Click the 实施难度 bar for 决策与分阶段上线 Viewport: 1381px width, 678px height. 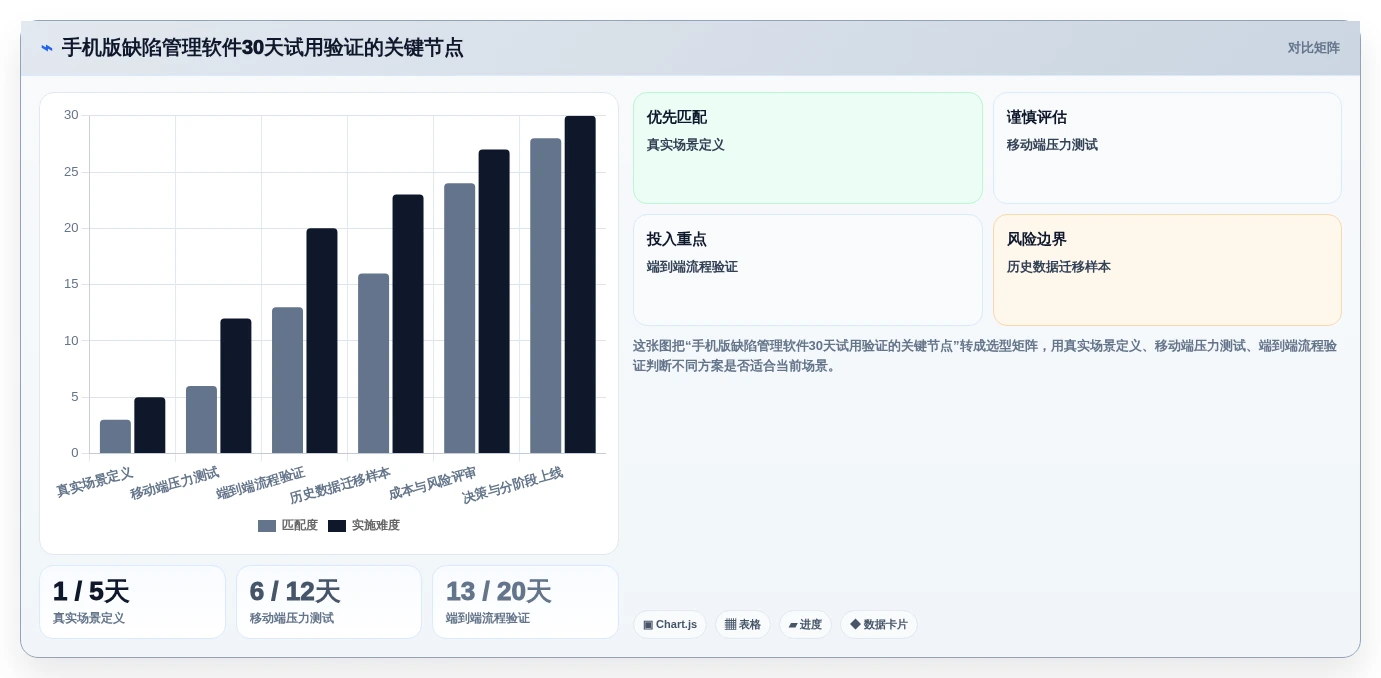pos(580,285)
